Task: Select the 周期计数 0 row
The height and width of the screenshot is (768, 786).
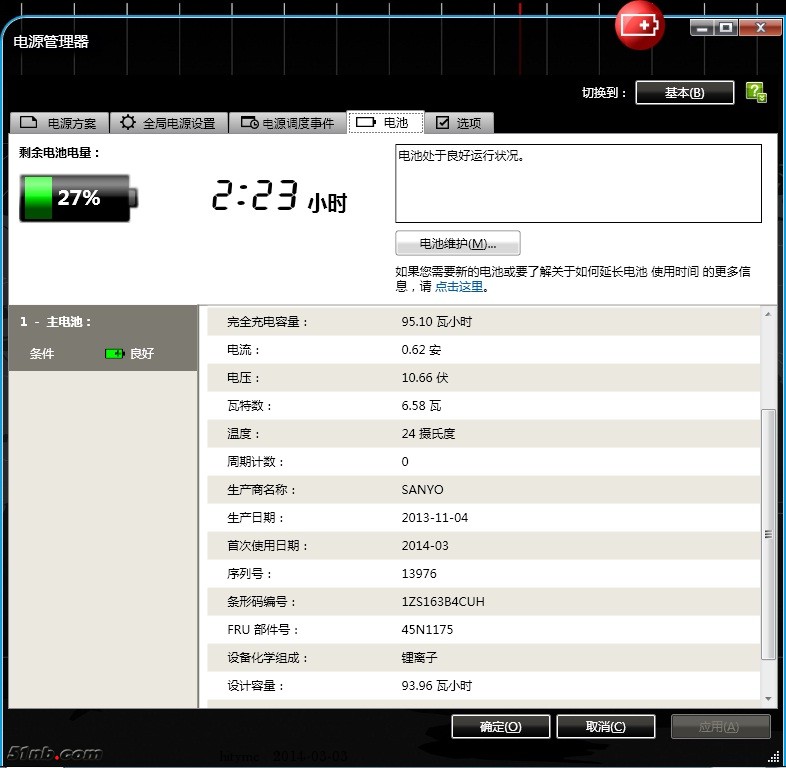Action: (x=483, y=462)
